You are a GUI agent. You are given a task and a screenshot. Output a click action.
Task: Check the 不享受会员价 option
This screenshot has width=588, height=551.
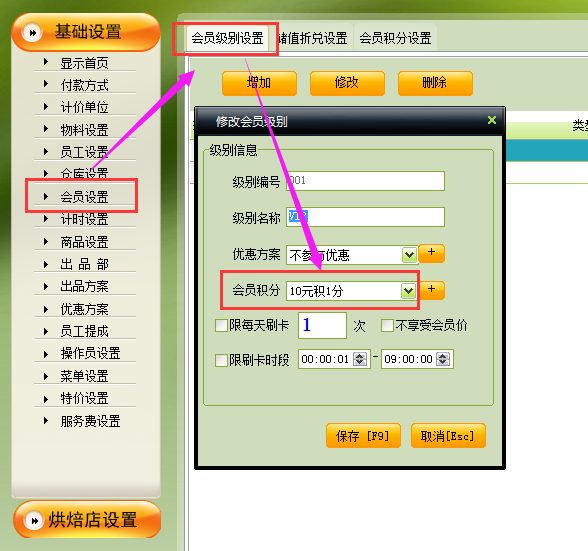coord(387,325)
